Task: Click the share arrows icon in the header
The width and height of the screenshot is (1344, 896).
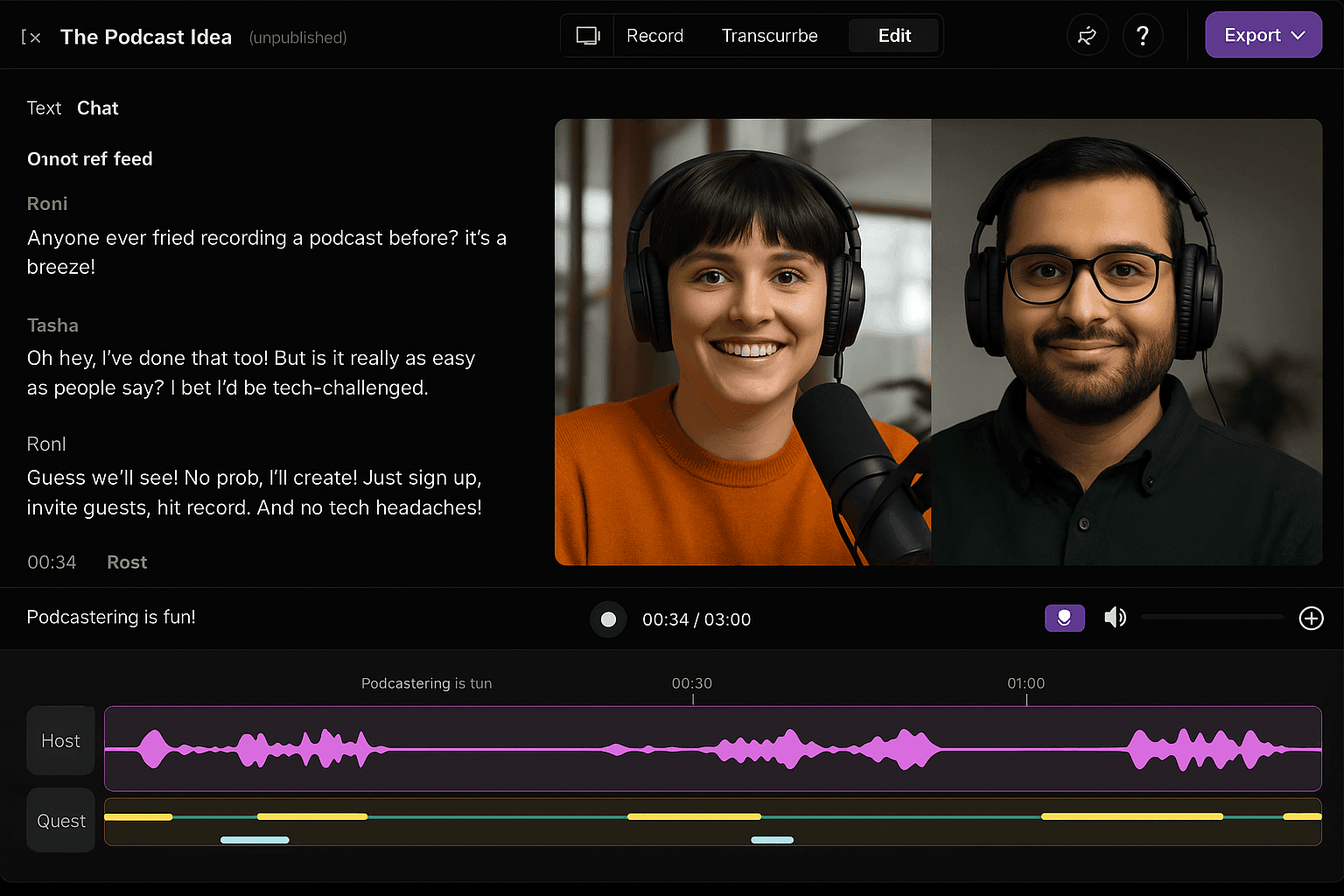Action: pyautogui.click(x=1088, y=36)
